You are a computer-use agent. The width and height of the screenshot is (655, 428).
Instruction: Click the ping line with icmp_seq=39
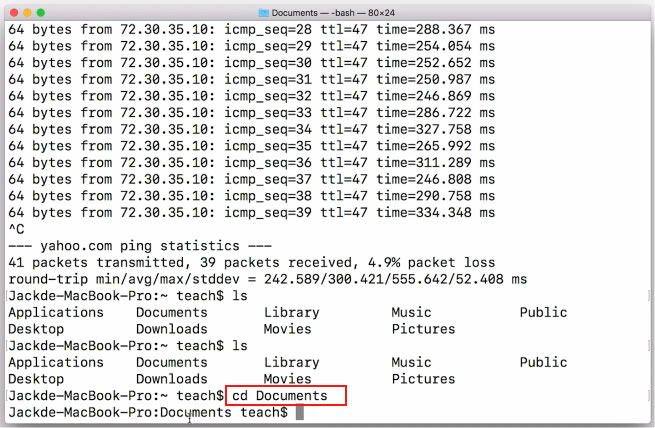(252, 212)
